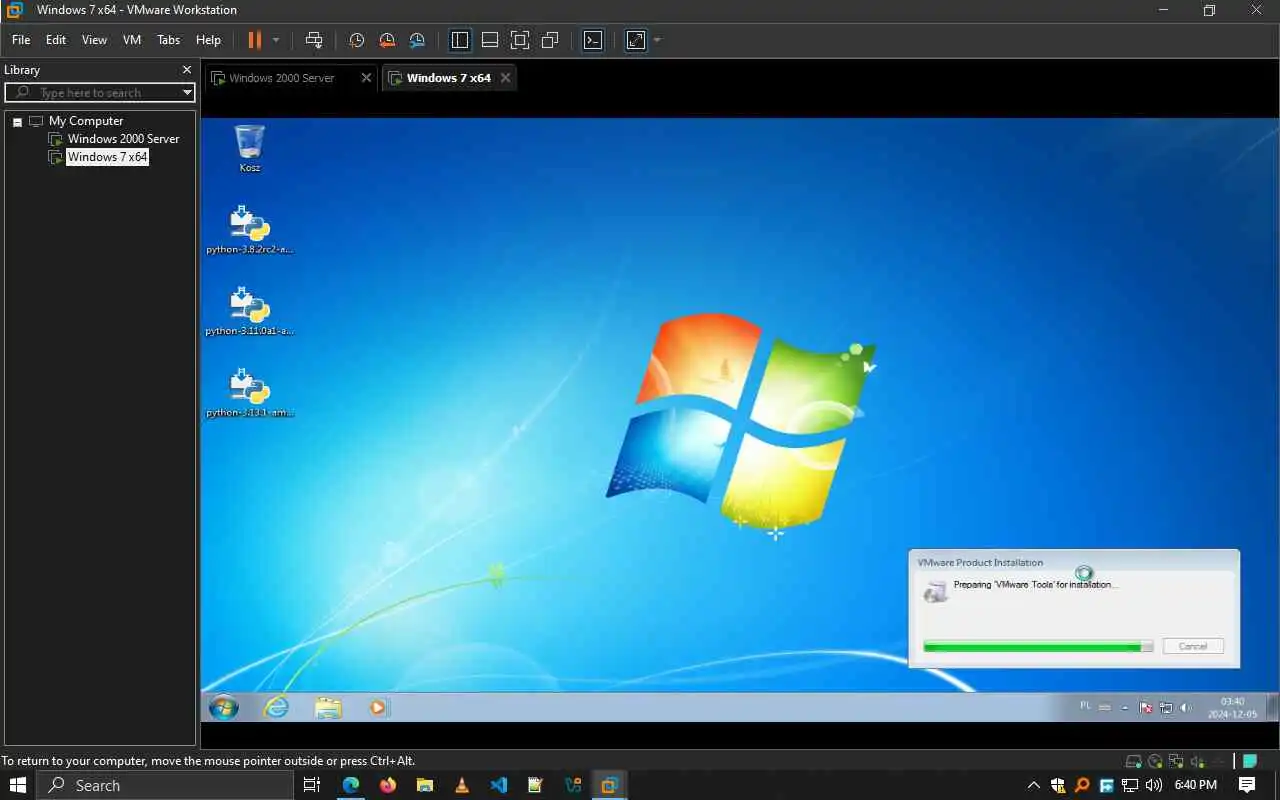
Task: Open the power options dropdown arrow beside pause
Action: click(x=276, y=40)
